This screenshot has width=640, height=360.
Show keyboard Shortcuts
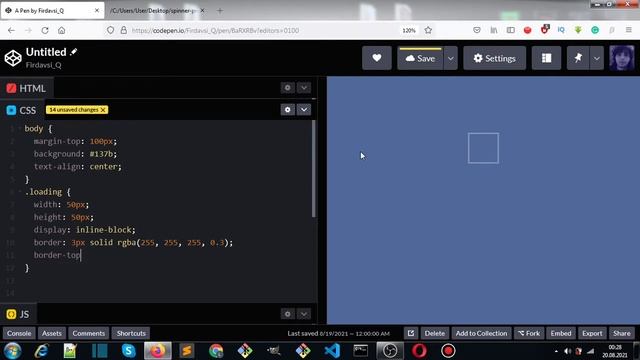pyautogui.click(x=131, y=333)
